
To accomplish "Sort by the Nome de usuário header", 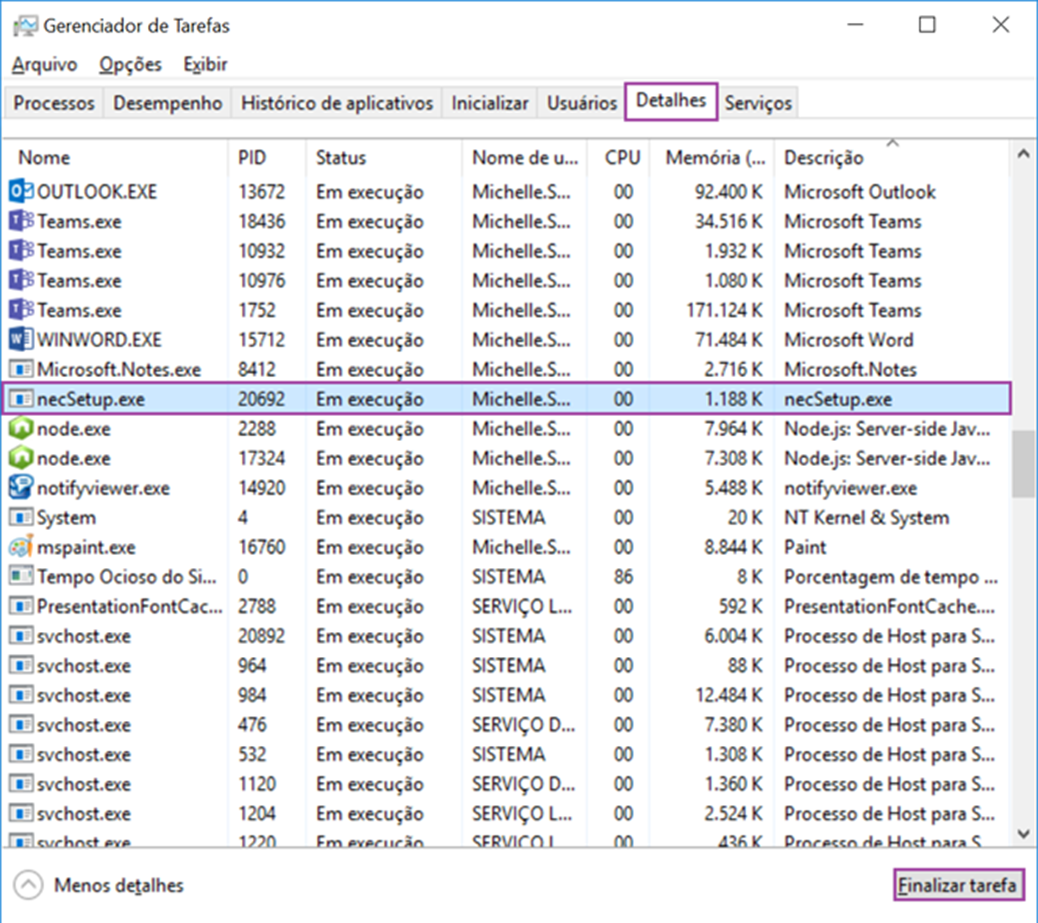I will pos(524,158).
